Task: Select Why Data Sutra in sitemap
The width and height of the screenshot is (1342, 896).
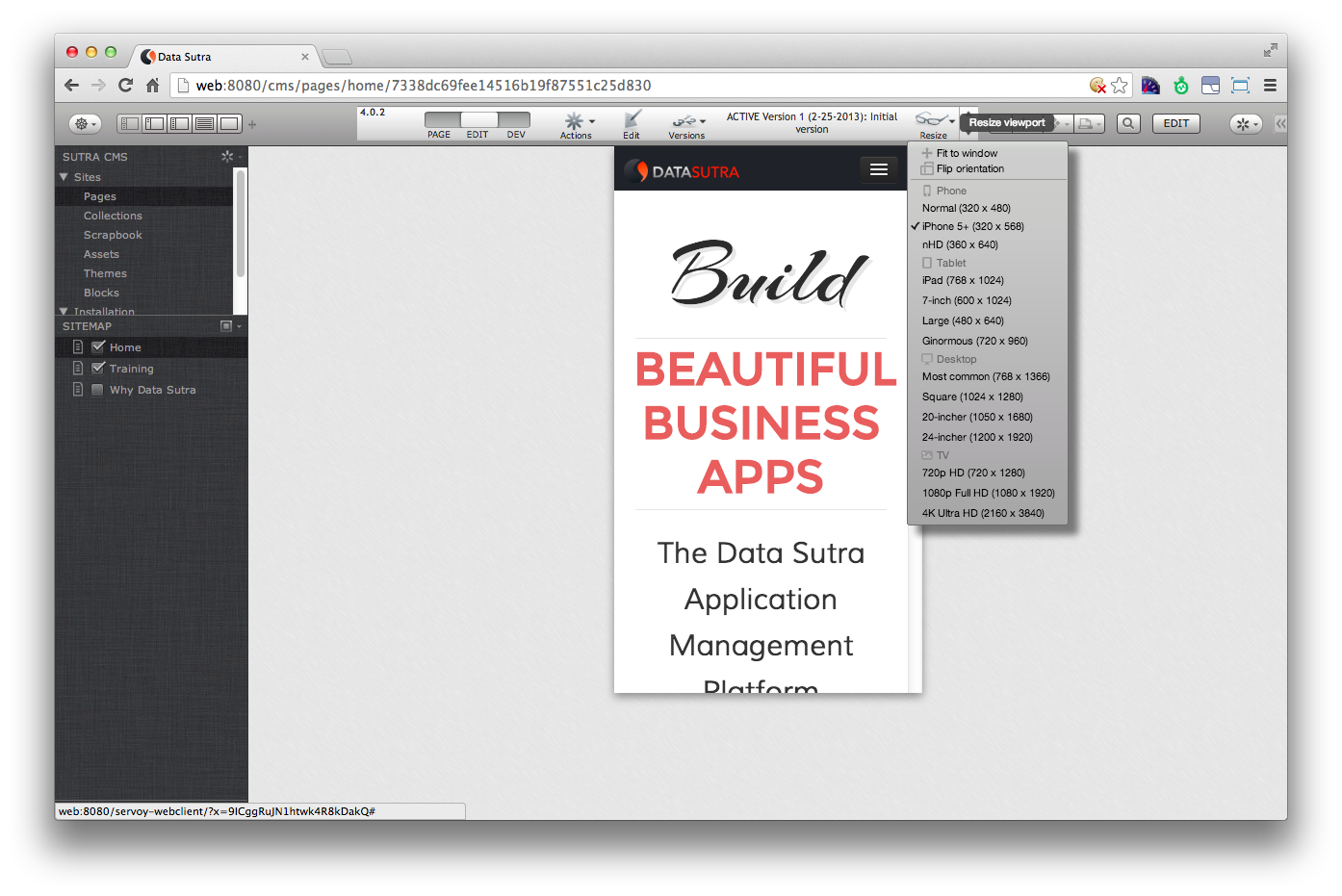Action: 152,390
